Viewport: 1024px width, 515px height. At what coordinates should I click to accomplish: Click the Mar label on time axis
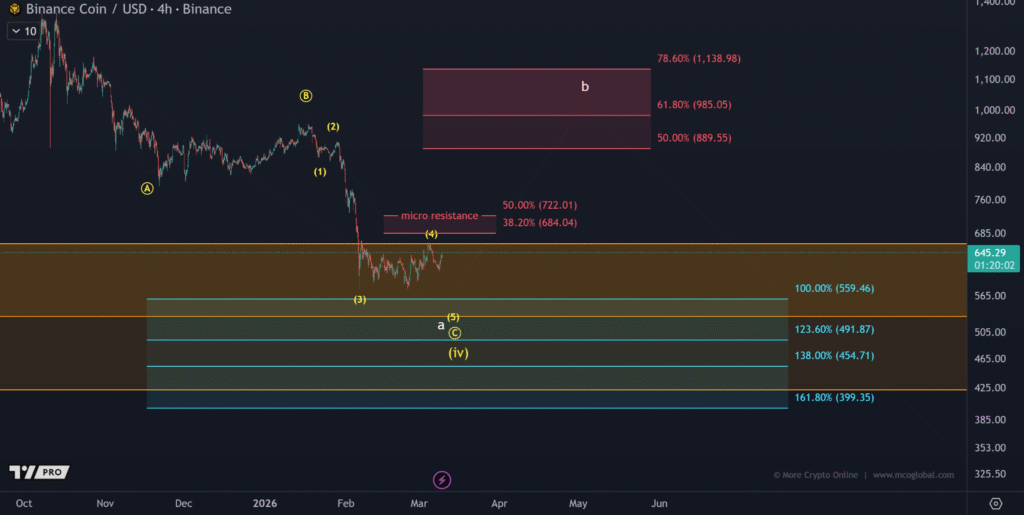click(419, 503)
